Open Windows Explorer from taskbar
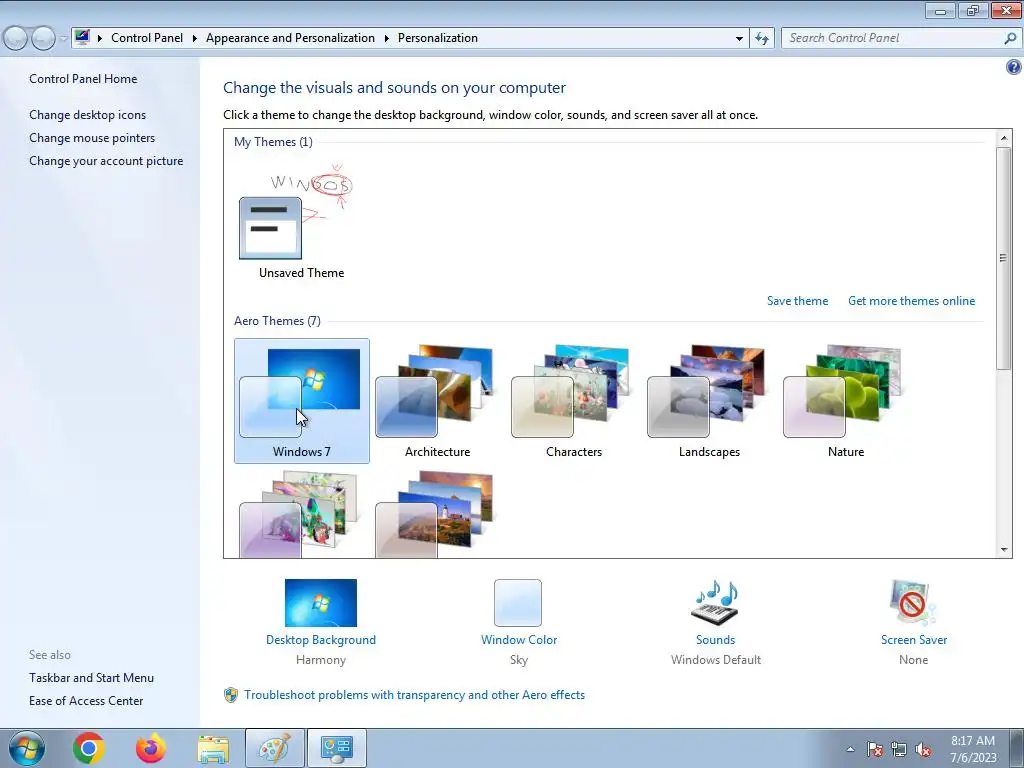 [213, 749]
